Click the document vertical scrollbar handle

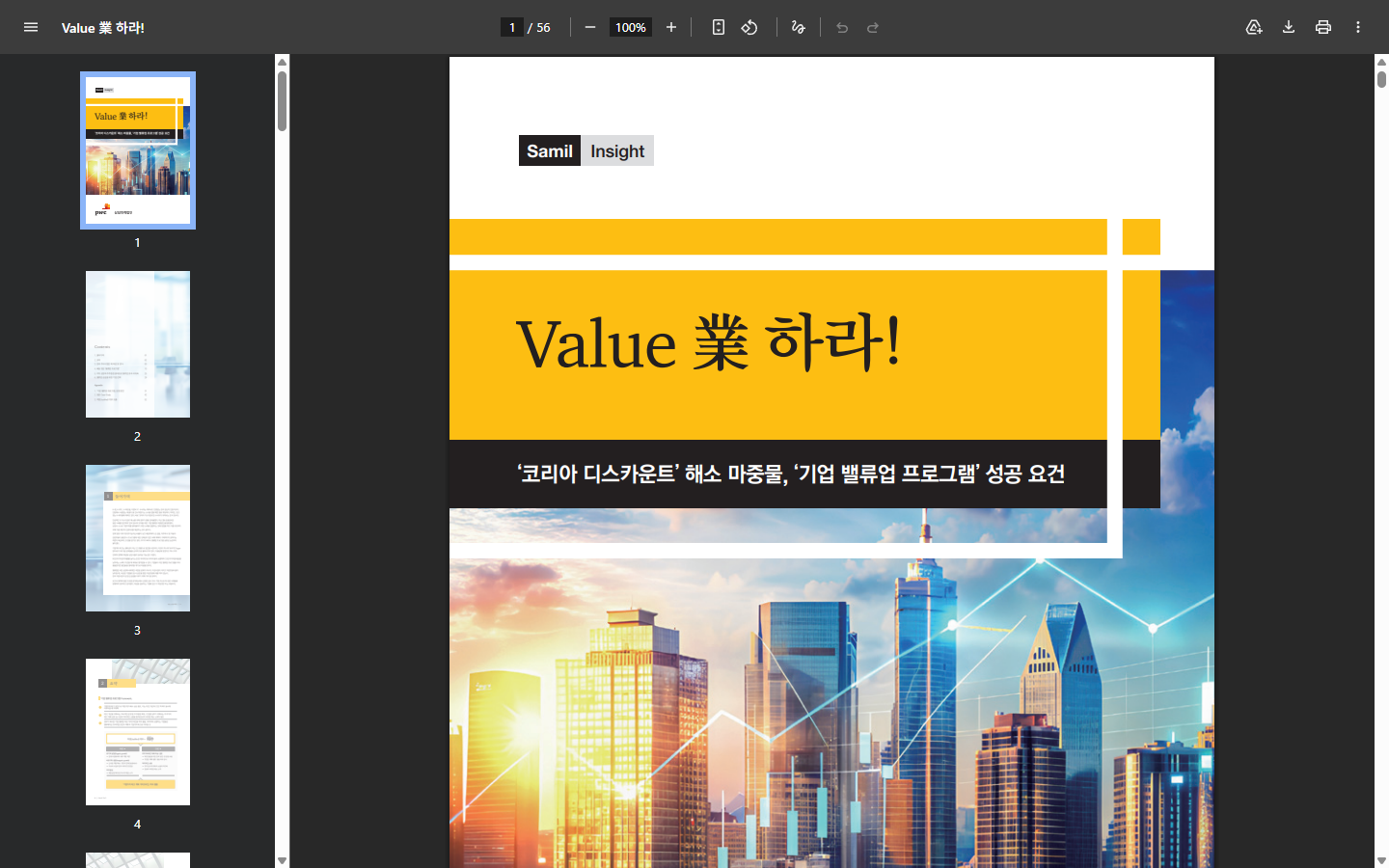coord(1381,79)
